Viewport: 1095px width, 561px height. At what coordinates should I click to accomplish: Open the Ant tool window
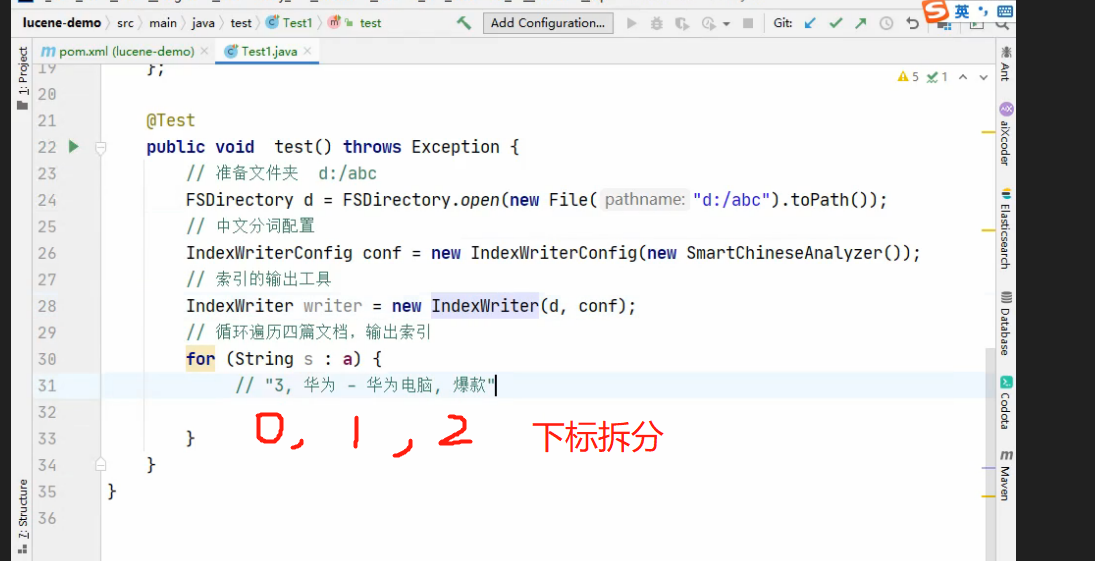point(1006,63)
